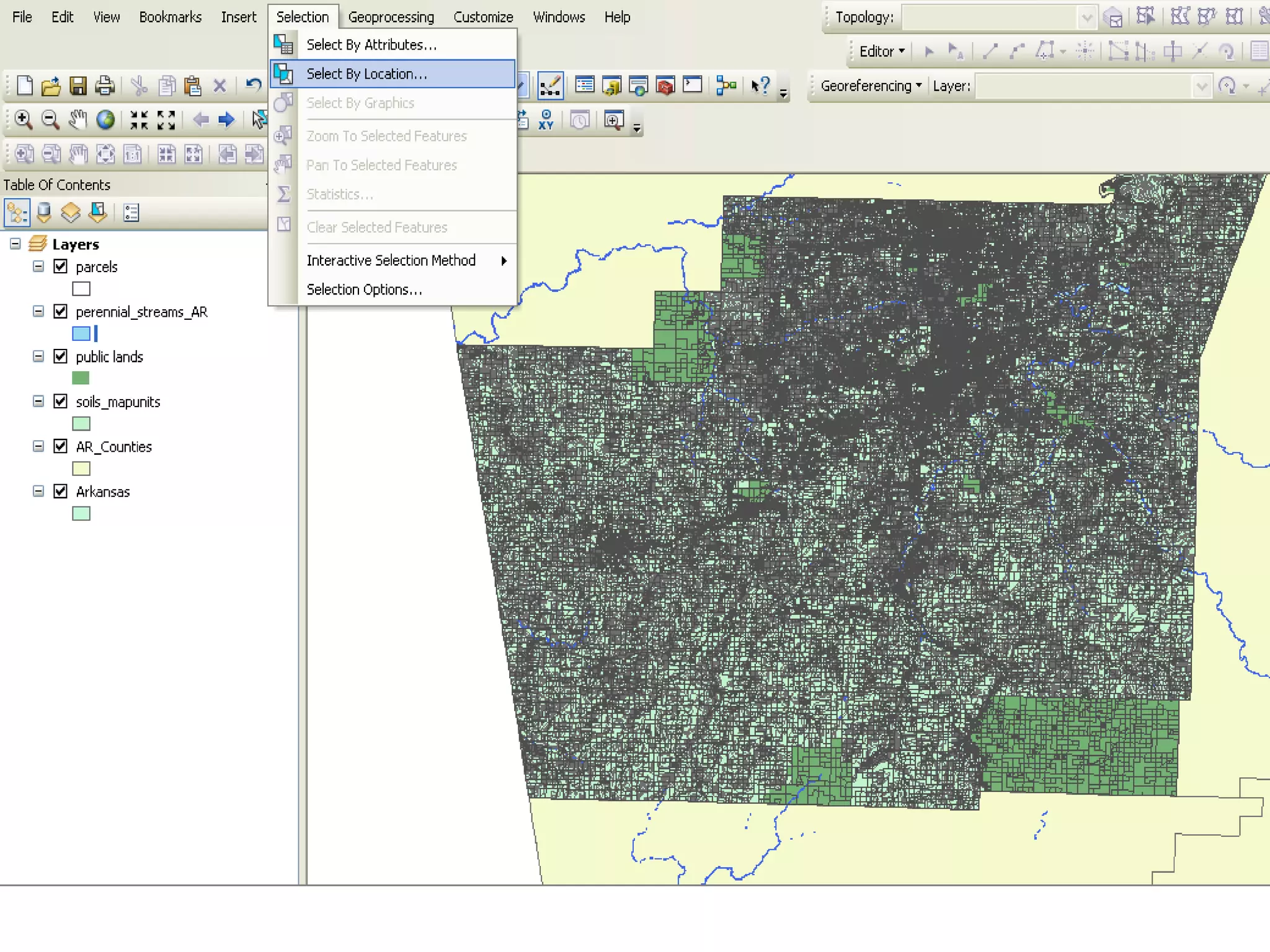Image resolution: width=1270 pixels, height=952 pixels.
Task: Open the Editor dropdown menu
Action: tap(881, 51)
